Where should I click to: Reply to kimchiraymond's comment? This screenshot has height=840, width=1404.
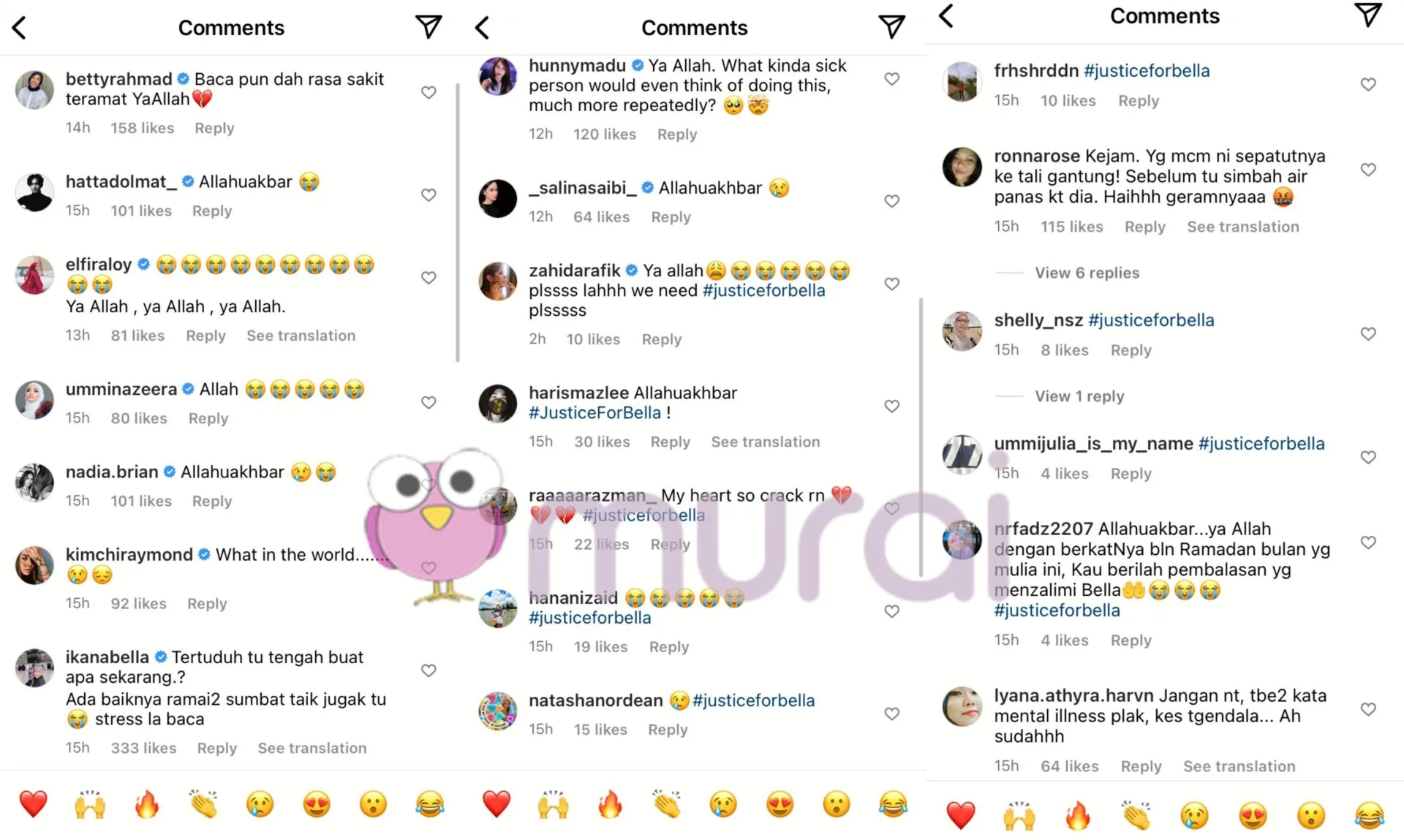tap(207, 603)
